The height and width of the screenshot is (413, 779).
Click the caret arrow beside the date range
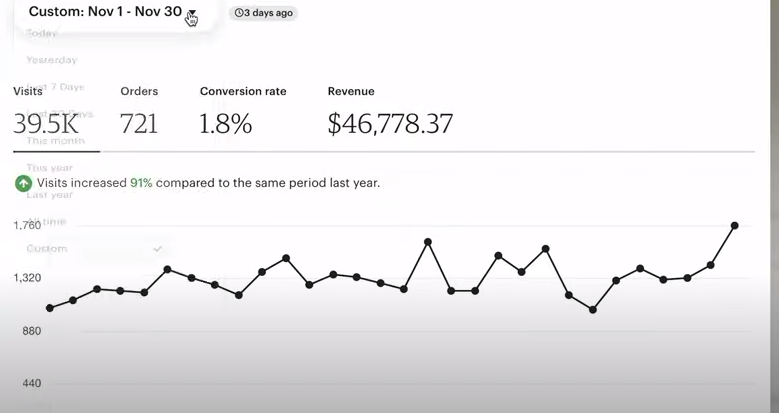192,13
